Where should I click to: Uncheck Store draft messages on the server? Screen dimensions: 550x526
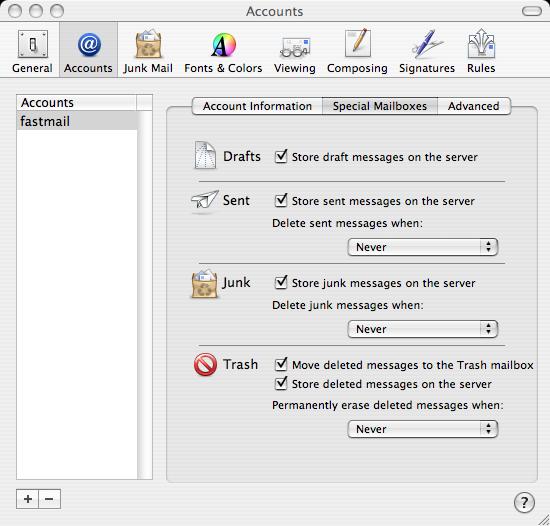(281, 156)
